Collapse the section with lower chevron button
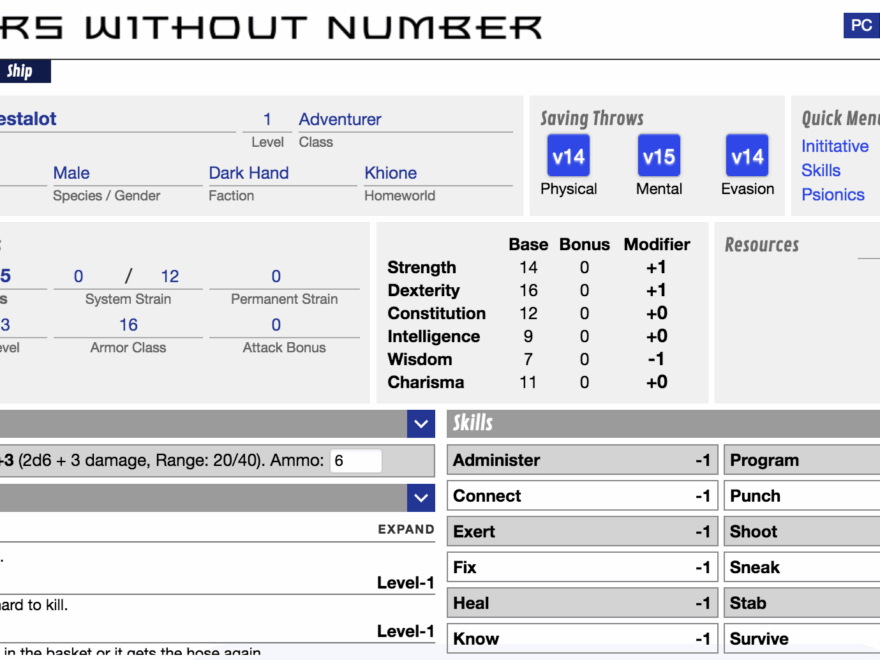880x660 pixels. pyautogui.click(x=420, y=497)
